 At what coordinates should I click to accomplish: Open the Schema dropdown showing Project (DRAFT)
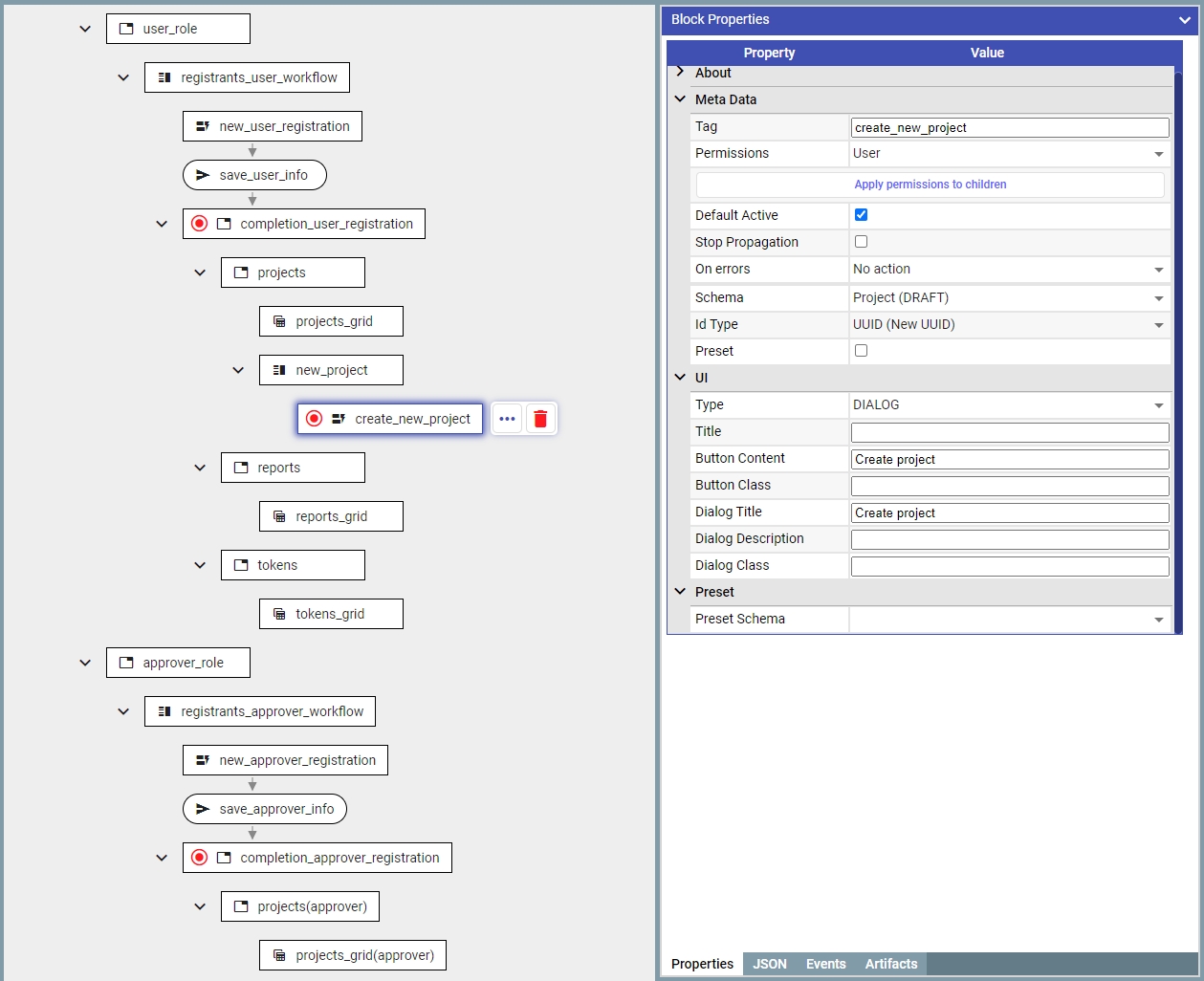tap(1009, 297)
